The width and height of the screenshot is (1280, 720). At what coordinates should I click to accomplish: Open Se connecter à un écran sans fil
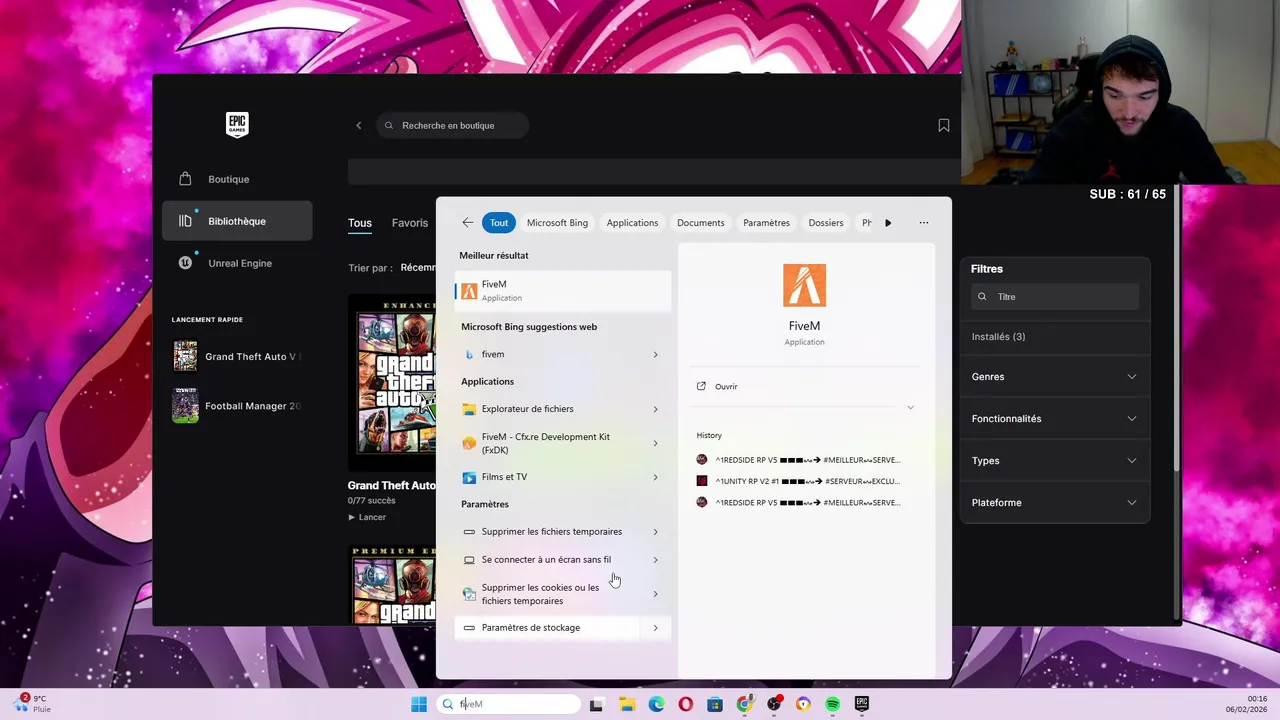564,560
